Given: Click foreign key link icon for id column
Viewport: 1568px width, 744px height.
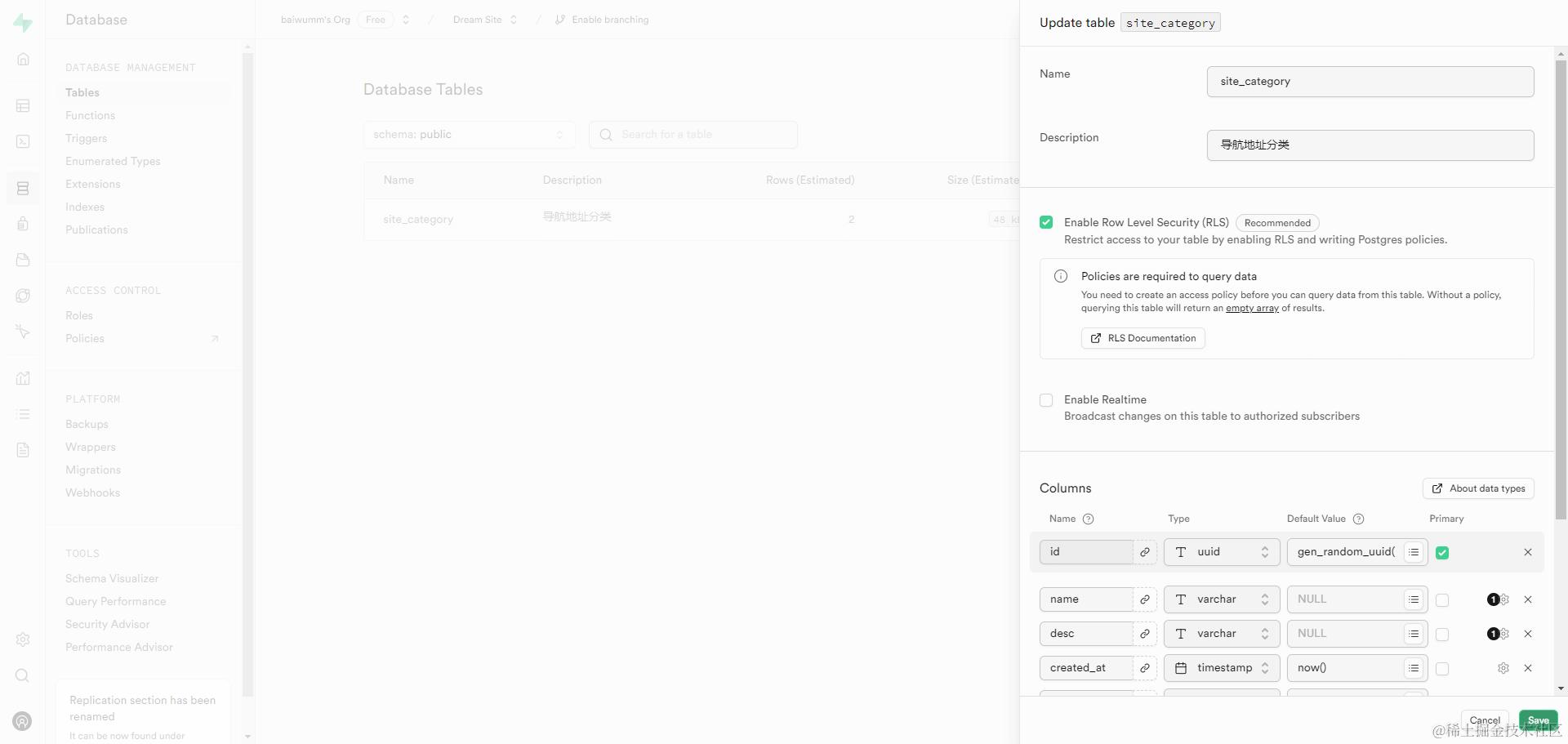Looking at the screenshot, I should [1145, 552].
